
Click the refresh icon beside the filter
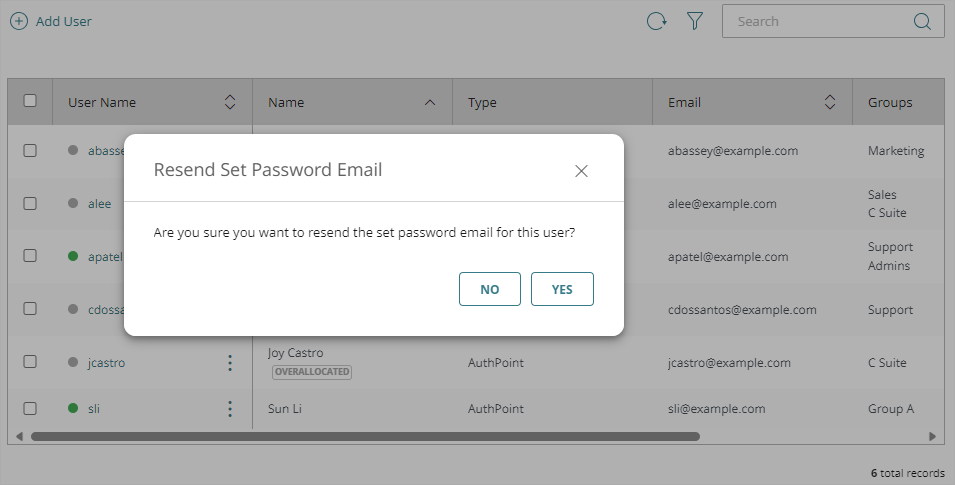click(656, 21)
